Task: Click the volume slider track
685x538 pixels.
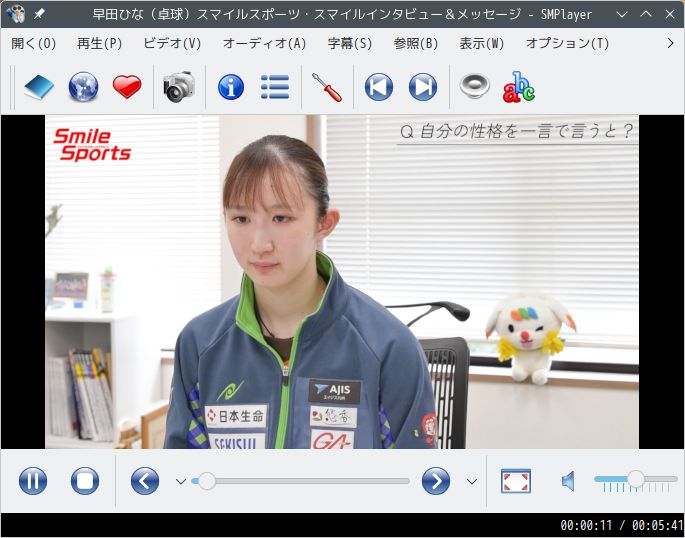Action: (x=636, y=479)
